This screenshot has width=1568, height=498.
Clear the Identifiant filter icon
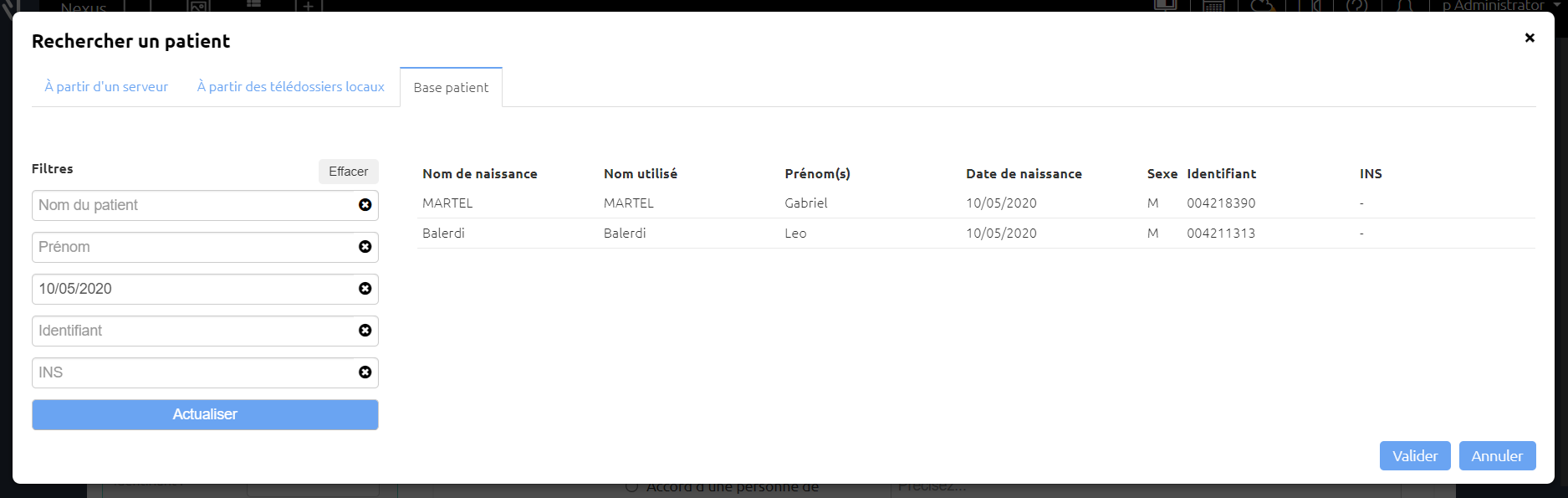(365, 331)
